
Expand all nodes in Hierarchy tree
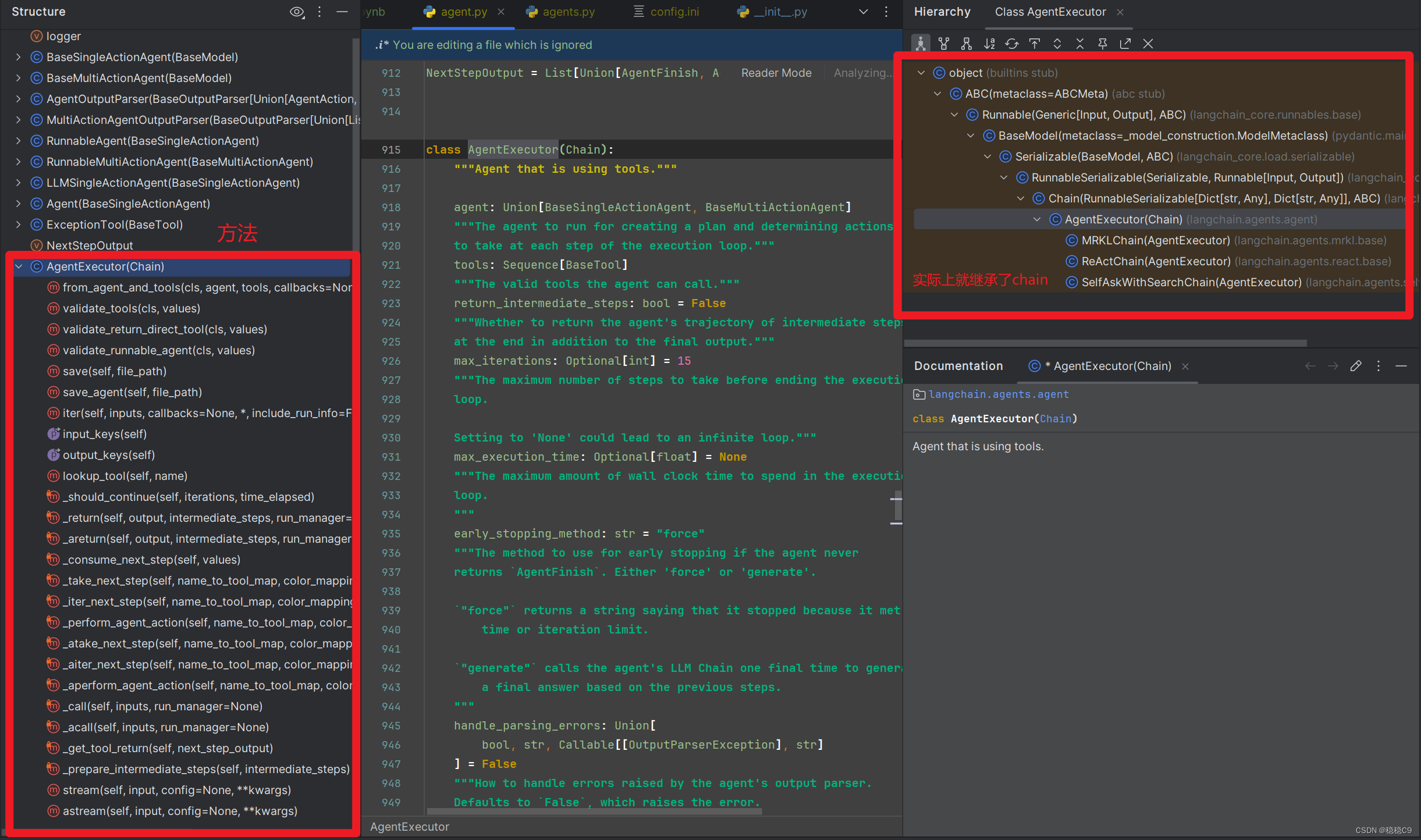pos(1057,44)
